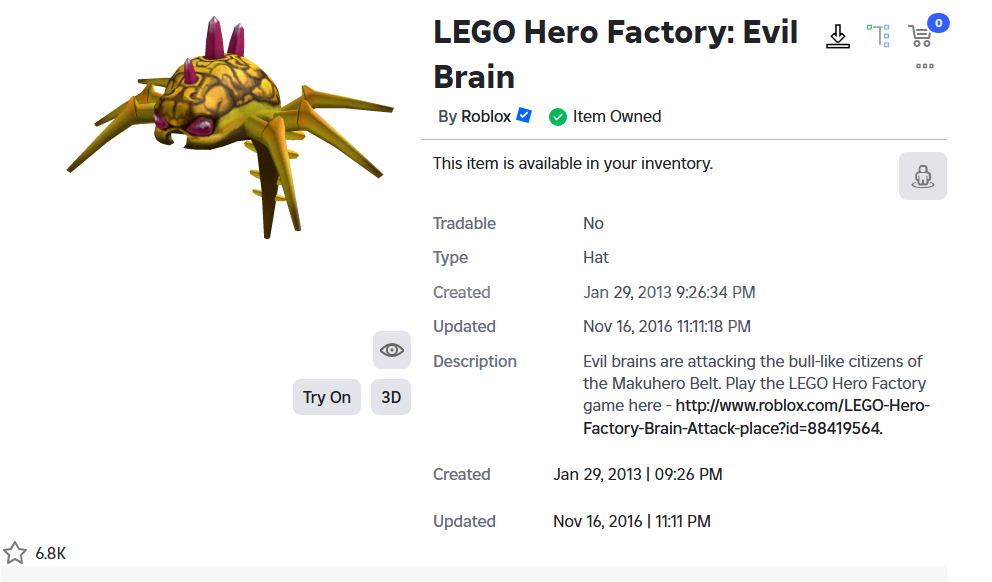The height and width of the screenshot is (582, 992).
Task: Toggle the eye preview visibility button
Action: pos(392,350)
